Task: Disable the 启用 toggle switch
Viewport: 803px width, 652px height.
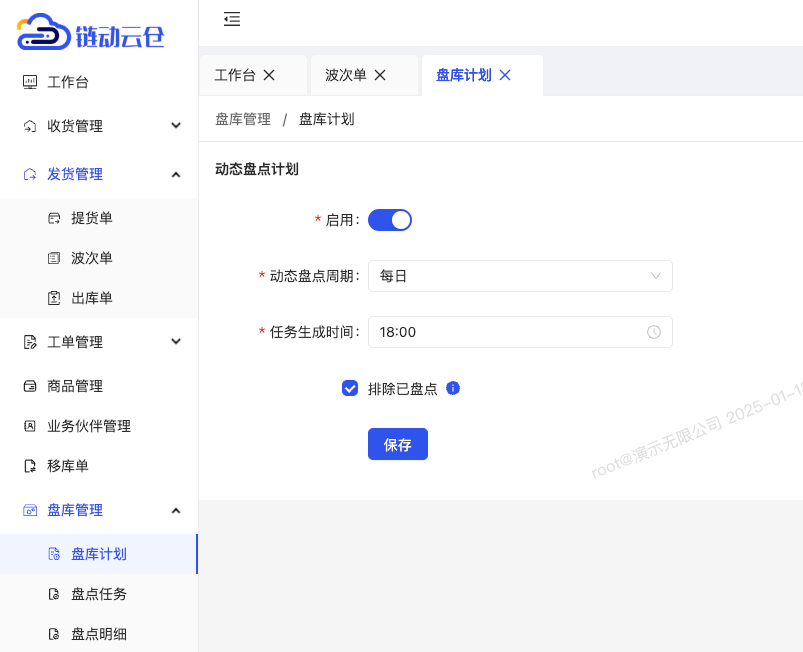Action: point(390,220)
